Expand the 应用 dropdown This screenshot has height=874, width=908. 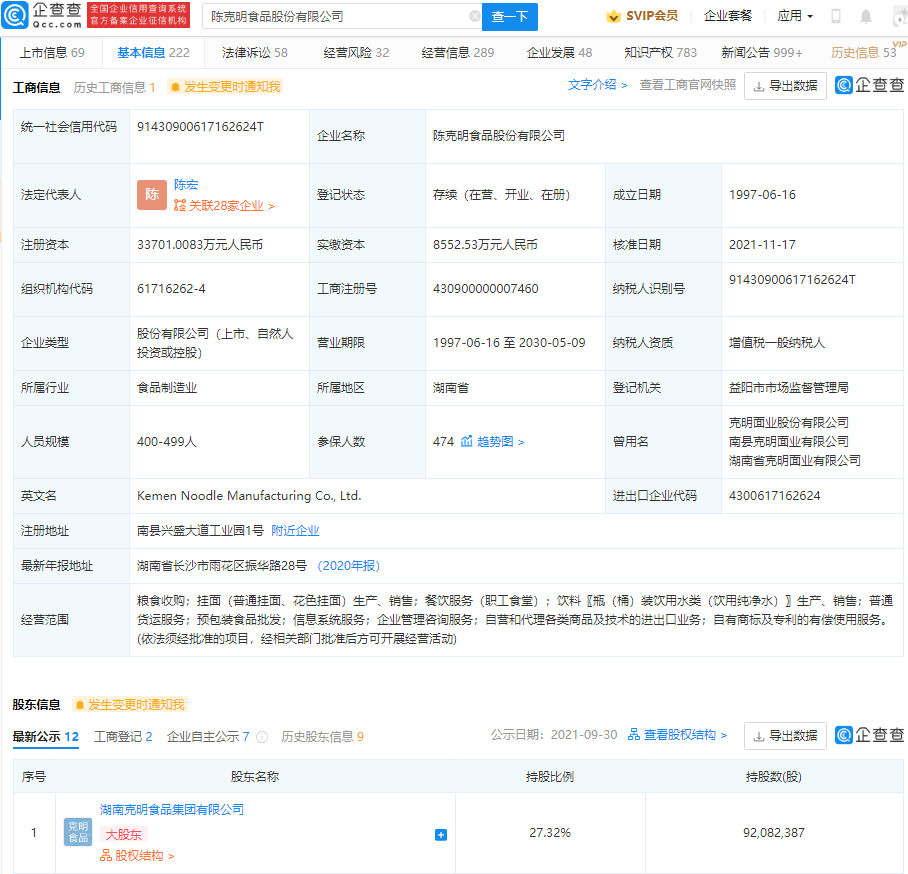click(x=794, y=16)
